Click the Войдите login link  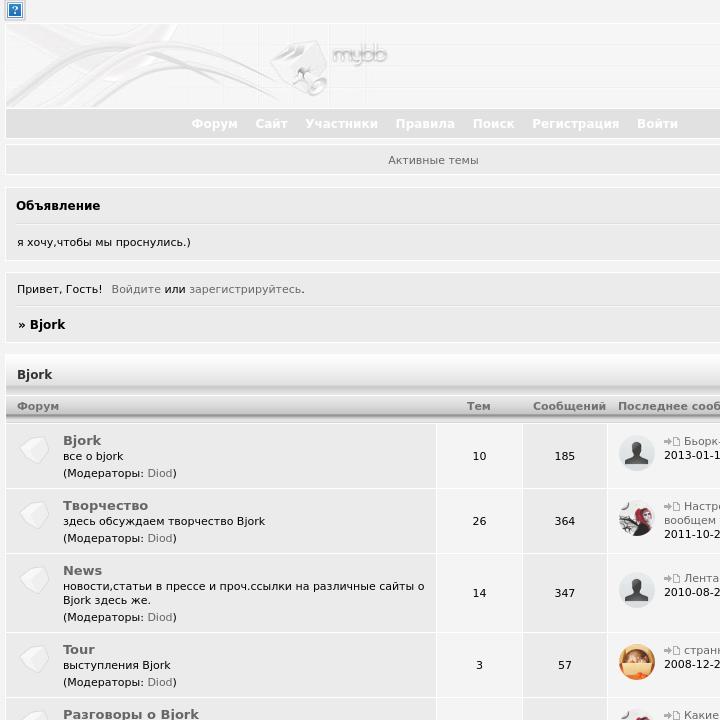click(136, 289)
